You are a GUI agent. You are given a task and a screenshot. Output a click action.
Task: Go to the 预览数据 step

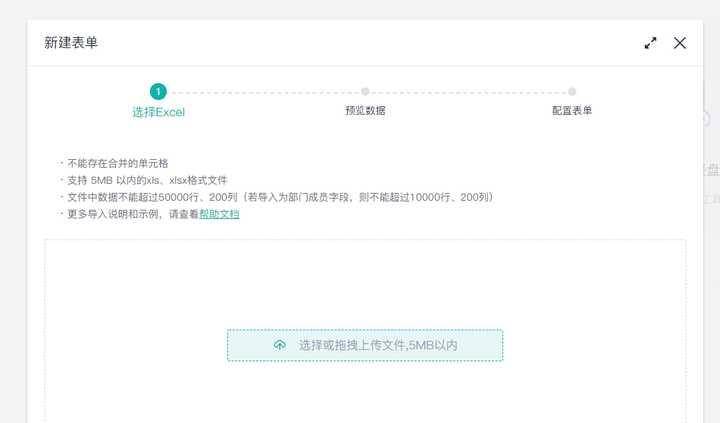click(x=365, y=111)
